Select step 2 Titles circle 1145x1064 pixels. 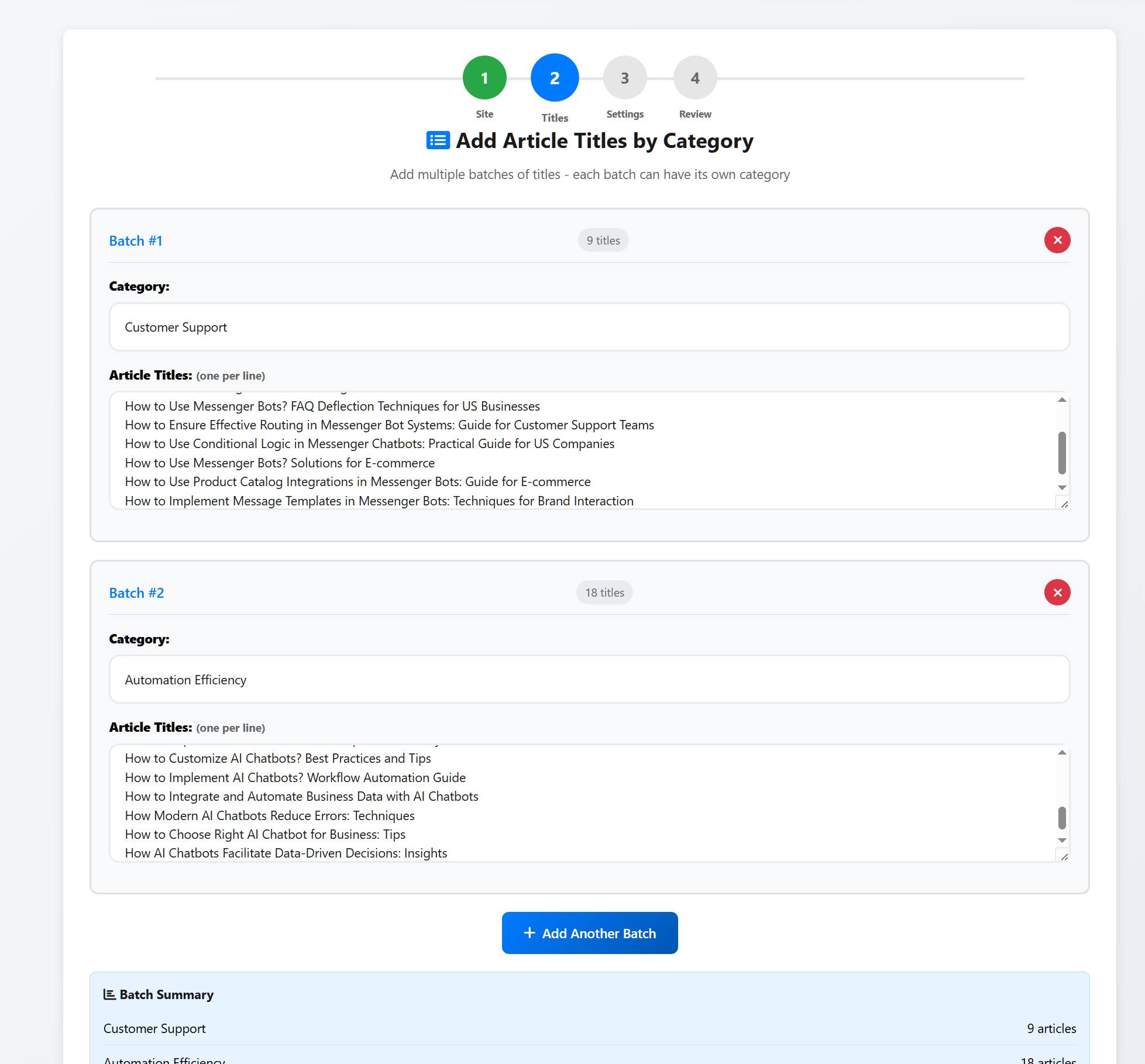[554, 78]
